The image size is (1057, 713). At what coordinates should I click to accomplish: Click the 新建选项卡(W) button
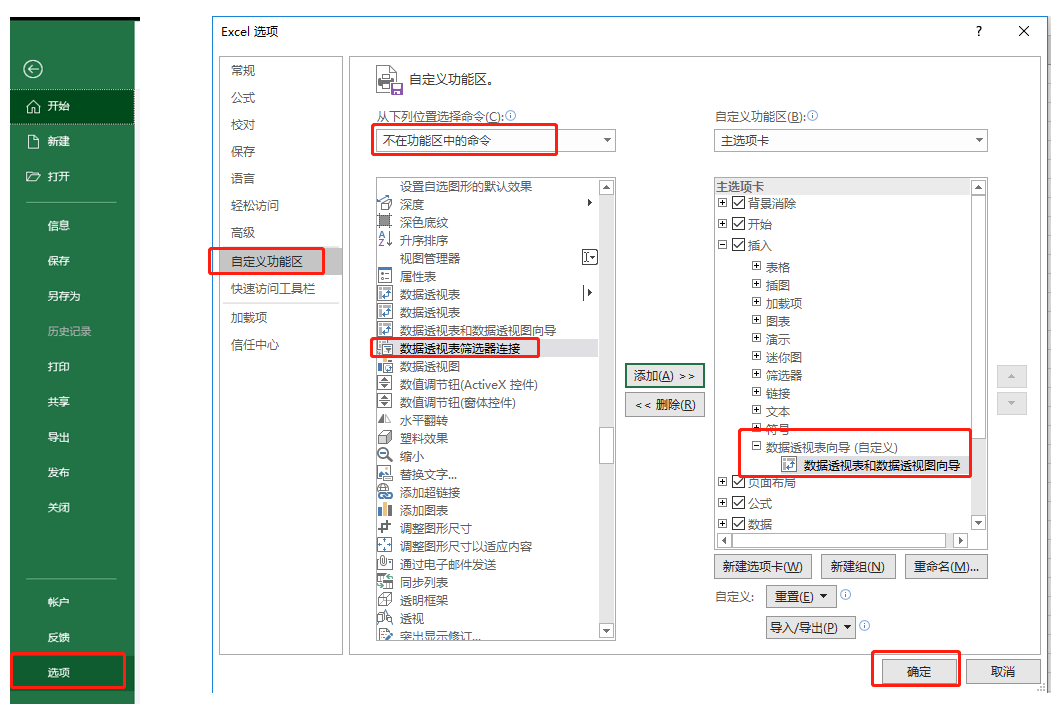[x=762, y=567]
